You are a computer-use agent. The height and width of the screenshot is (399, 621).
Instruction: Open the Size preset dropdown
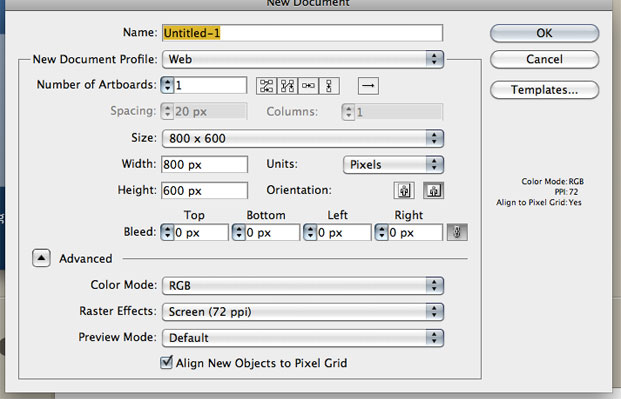pyautogui.click(x=303, y=138)
